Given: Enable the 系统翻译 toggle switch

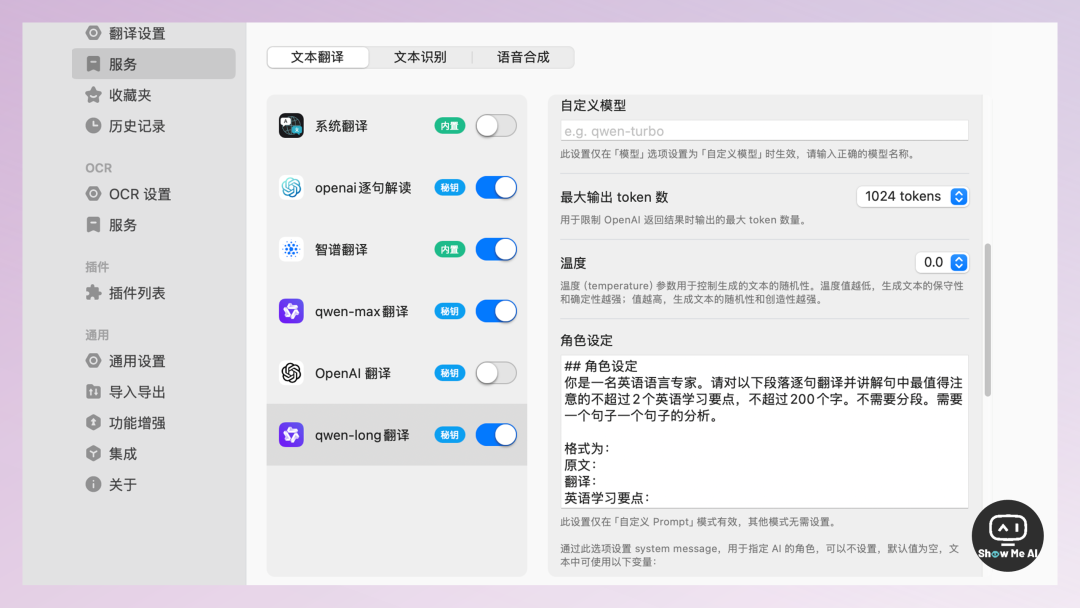Looking at the screenshot, I should point(496,125).
